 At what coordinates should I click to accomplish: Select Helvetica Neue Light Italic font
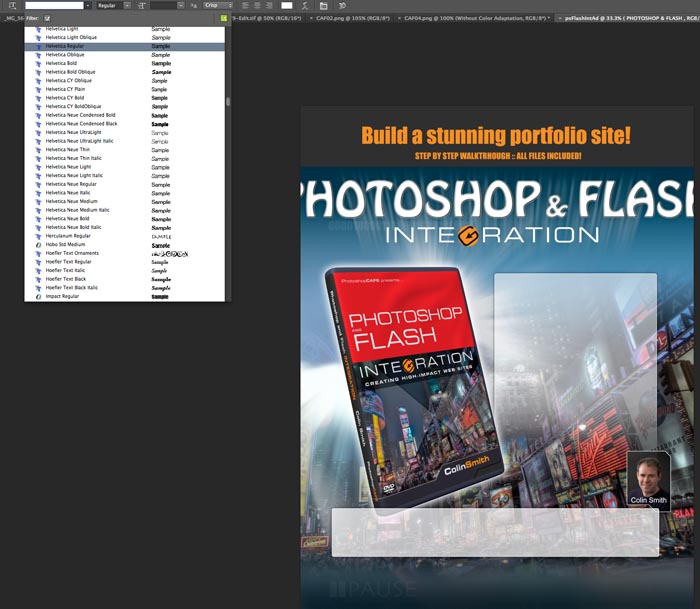pos(125,175)
